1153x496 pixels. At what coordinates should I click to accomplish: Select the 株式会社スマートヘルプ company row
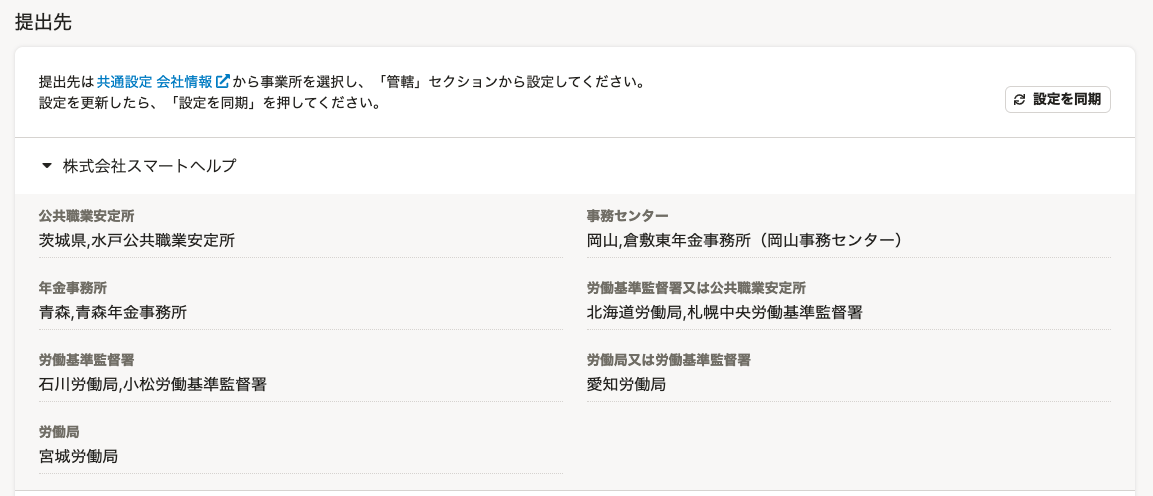pos(574,166)
